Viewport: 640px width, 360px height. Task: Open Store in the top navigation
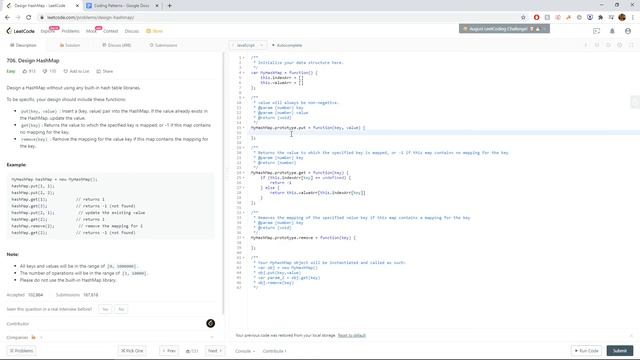[x=155, y=31]
